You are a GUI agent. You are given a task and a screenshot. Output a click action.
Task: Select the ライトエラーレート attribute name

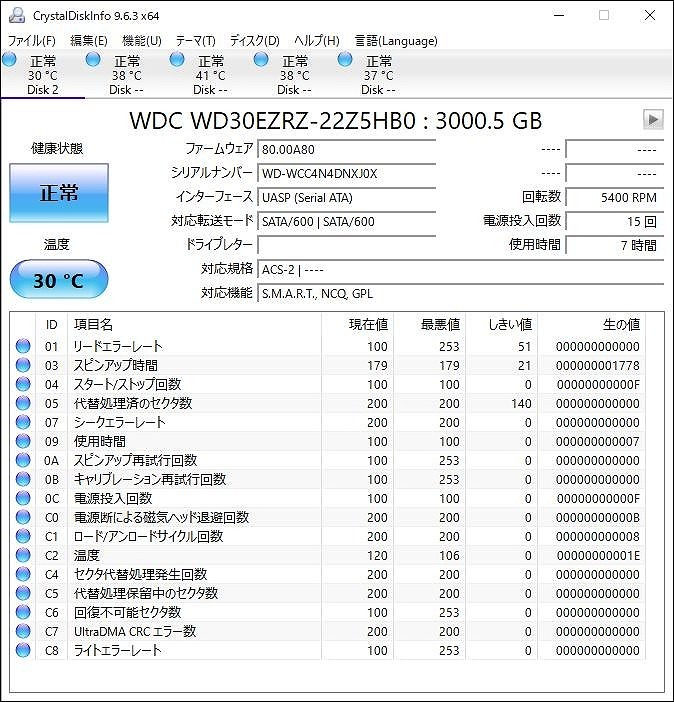[x=117, y=651]
